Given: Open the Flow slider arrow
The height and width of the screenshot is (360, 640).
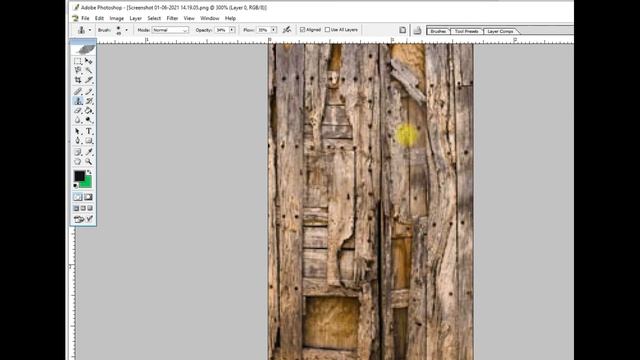Looking at the screenshot, I should 273,30.
